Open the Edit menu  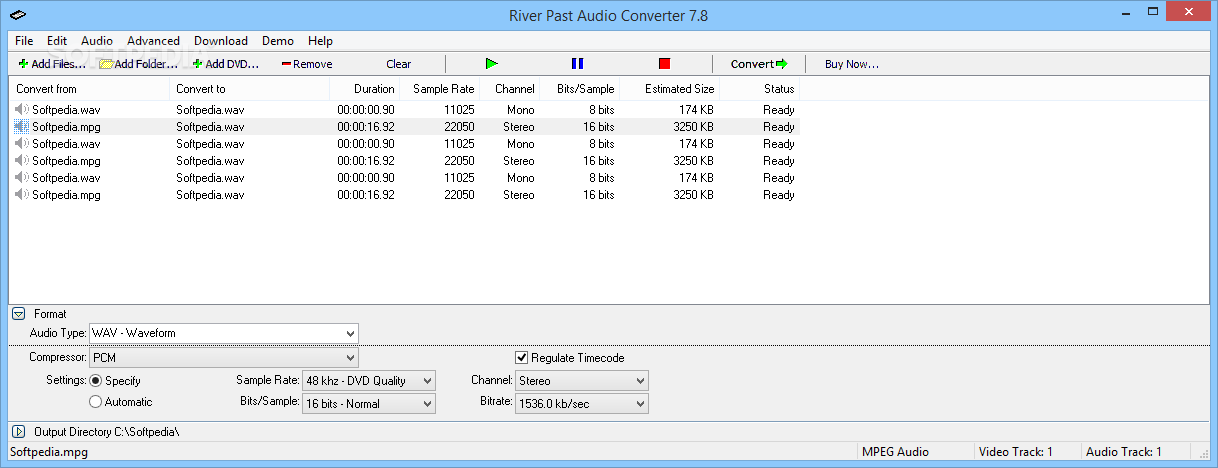point(56,41)
